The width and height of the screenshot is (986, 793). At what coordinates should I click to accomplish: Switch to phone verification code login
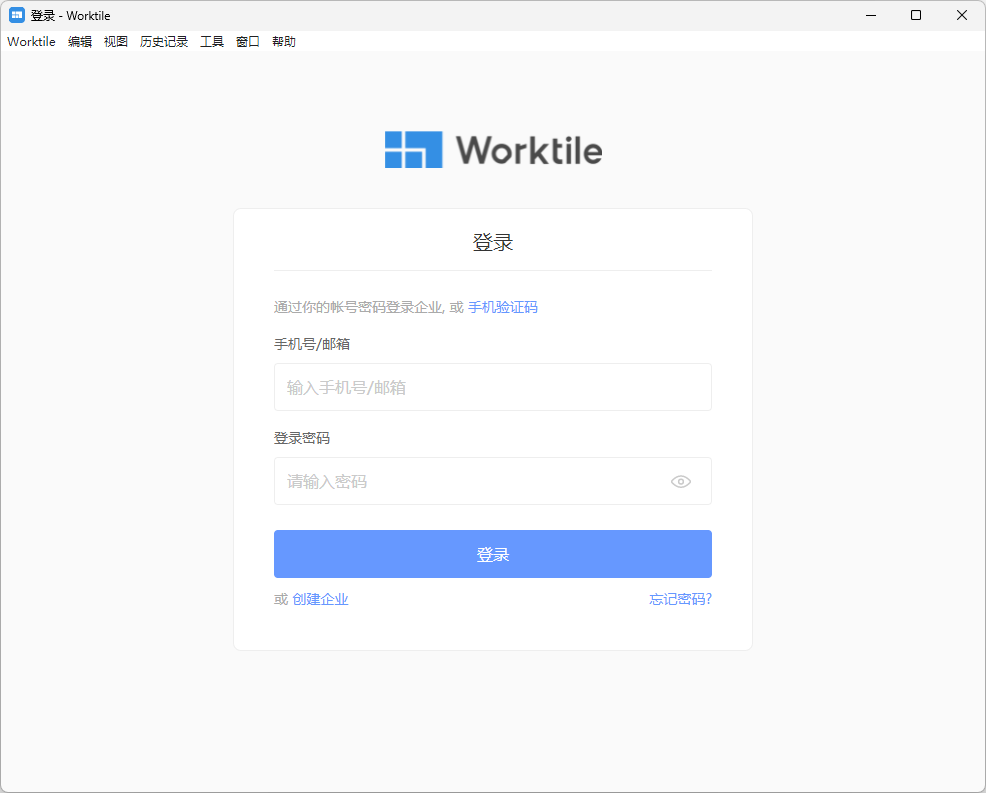click(503, 306)
